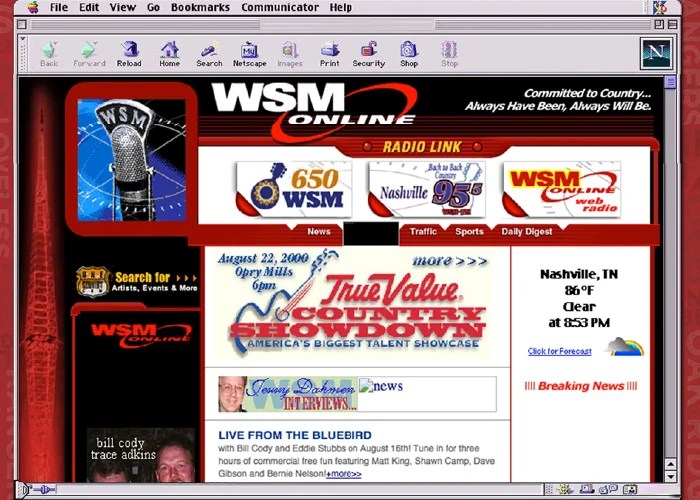Open the Nashville 95.5 radio link
Viewport: 700px width, 500px height.
click(427, 189)
